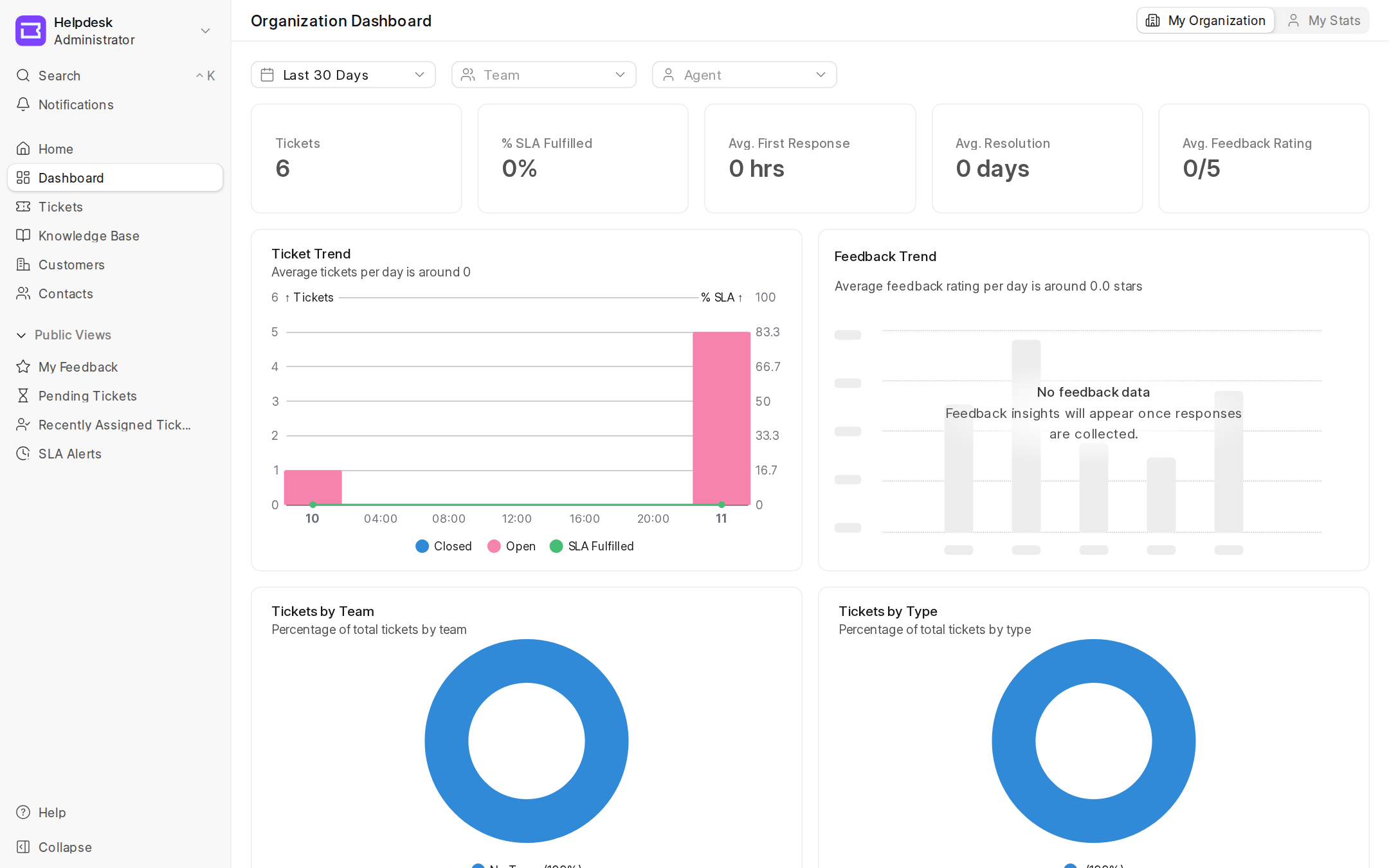Click the Pending Tickets hourglass icon

tap(23, 395)
